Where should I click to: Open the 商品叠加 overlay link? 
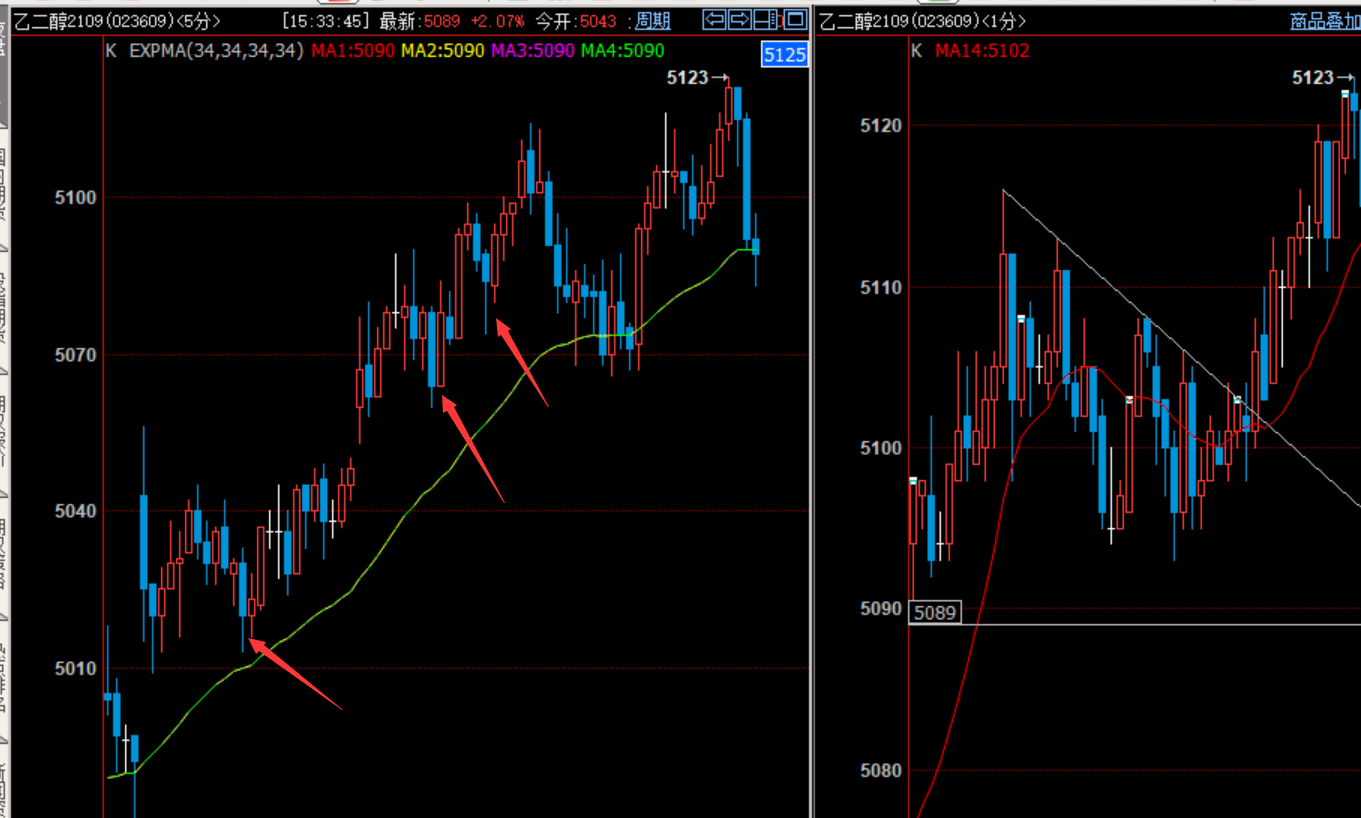point(1325,21)
